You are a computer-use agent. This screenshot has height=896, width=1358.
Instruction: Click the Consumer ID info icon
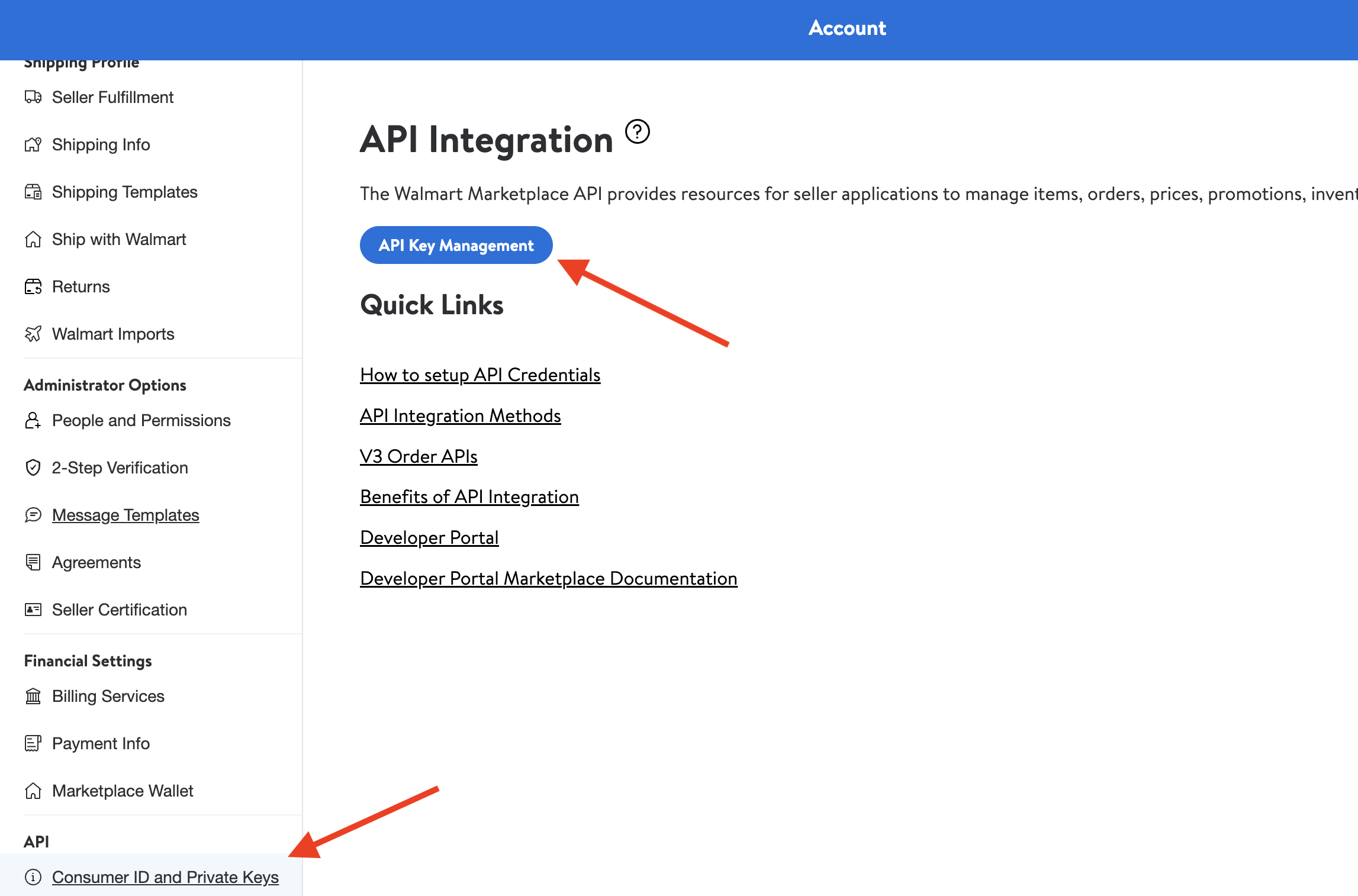click(x=33, y=877)
